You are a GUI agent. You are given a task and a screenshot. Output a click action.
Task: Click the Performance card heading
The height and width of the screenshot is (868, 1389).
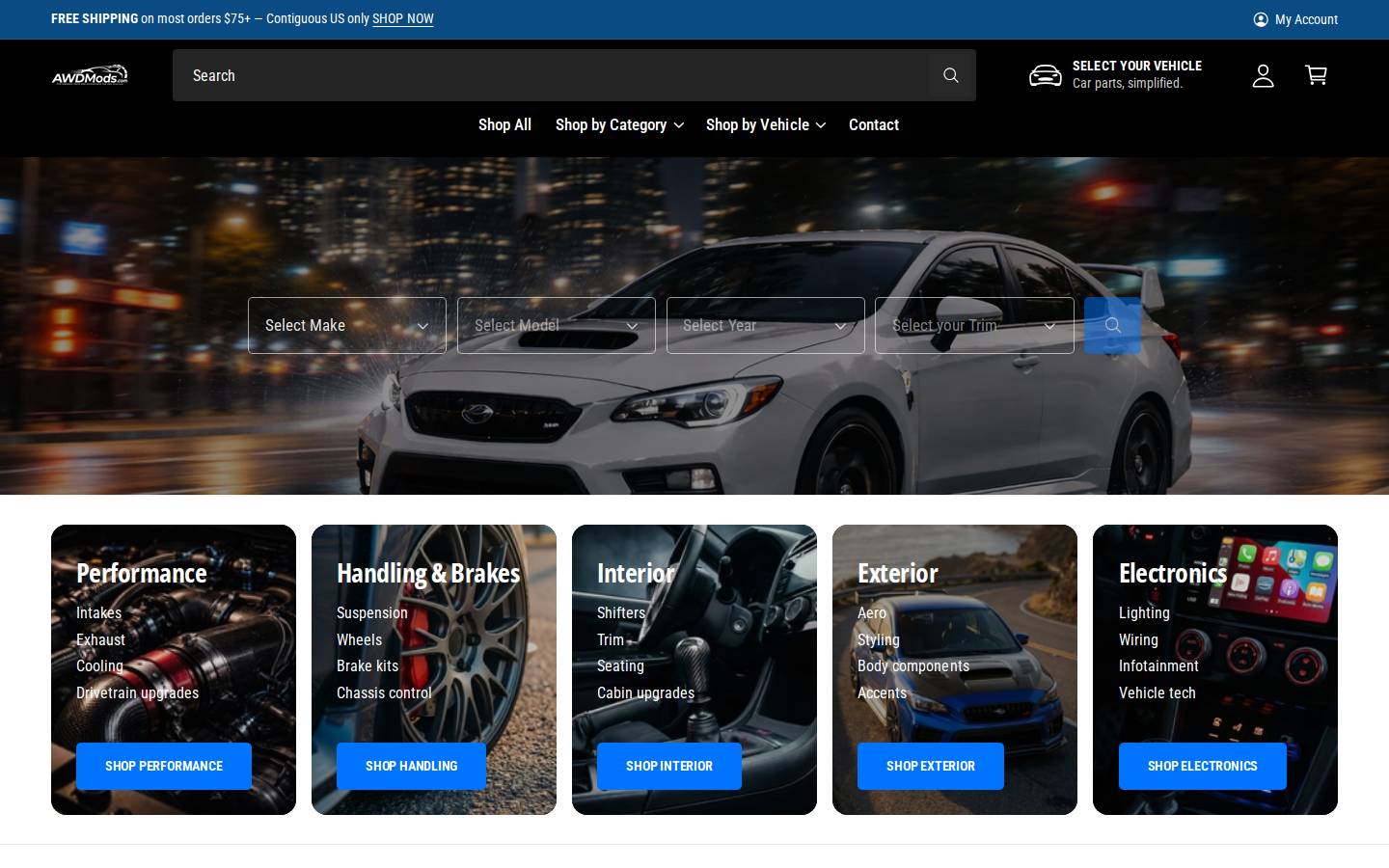pyautogui.click(x=142, y=574)
